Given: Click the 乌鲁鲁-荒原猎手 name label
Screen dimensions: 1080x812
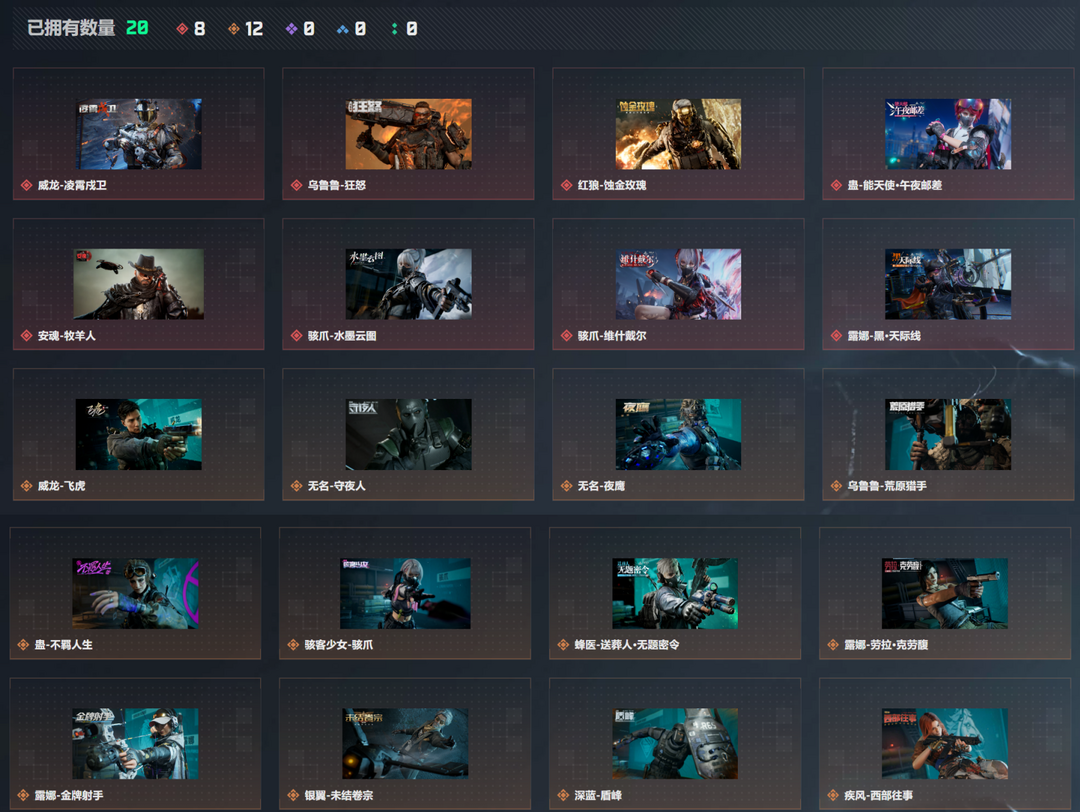Looking at the screenshot, I should 887,486.
